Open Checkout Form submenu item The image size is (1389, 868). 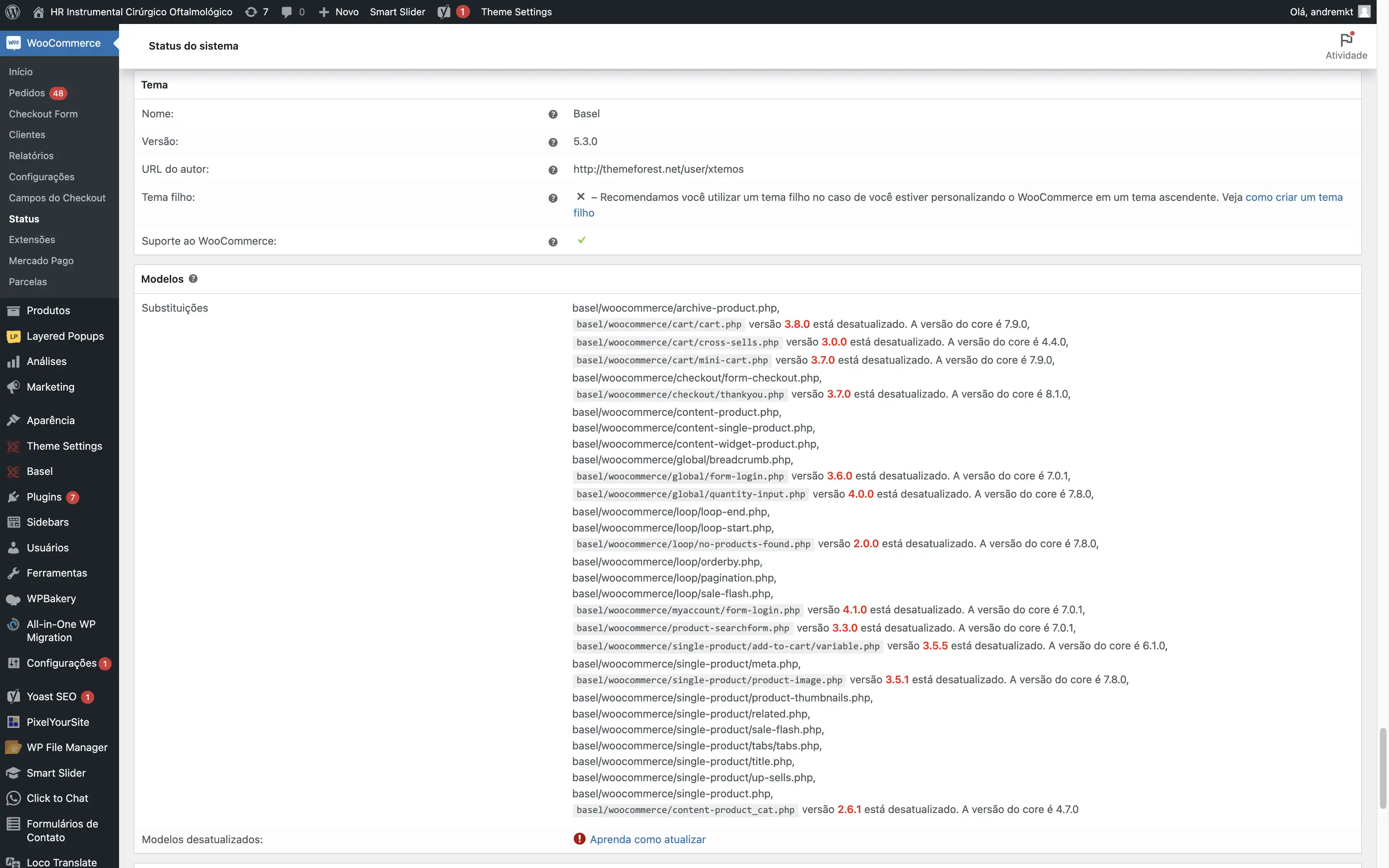43,114
